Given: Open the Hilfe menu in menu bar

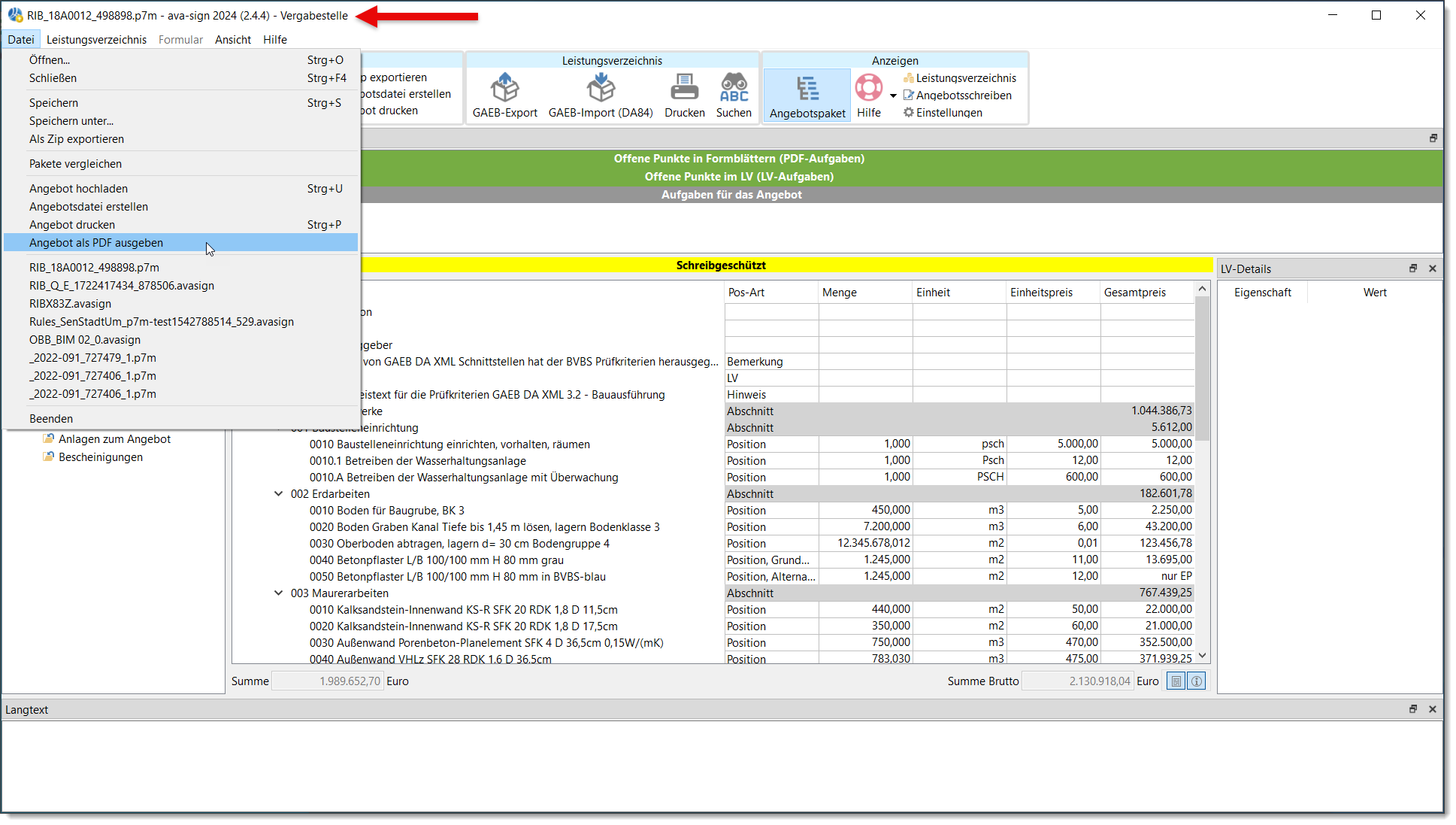Looking at the screenshot, I should (275, 39).
